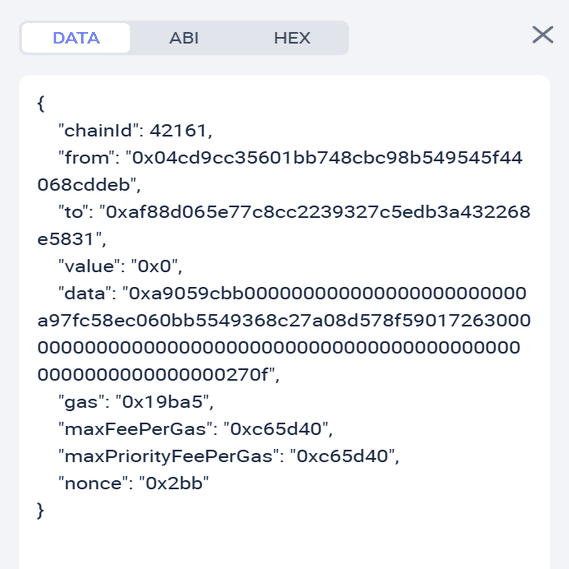Click the "from" key label
Screen dimensions: 569x569
tap(86, 158)
